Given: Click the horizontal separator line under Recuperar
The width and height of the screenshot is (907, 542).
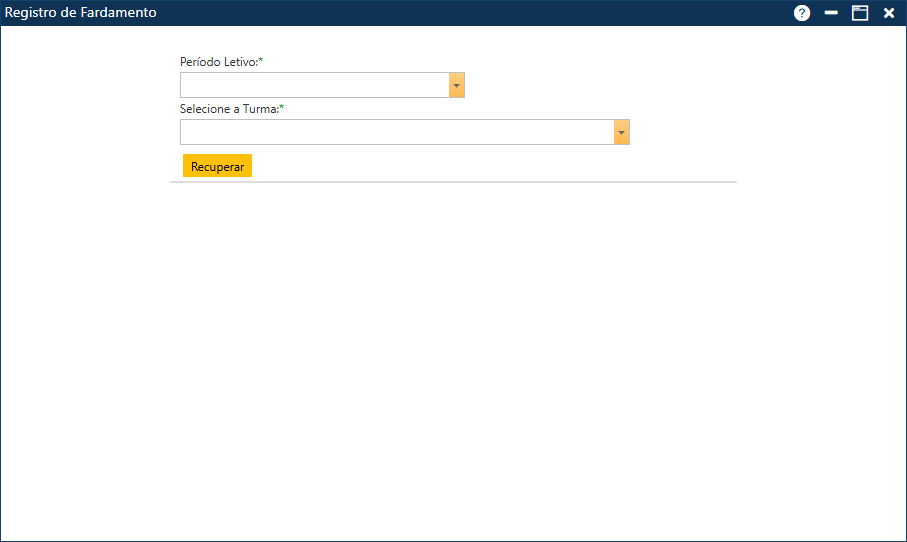Looking at the screenshot, I should pos(453,182).
